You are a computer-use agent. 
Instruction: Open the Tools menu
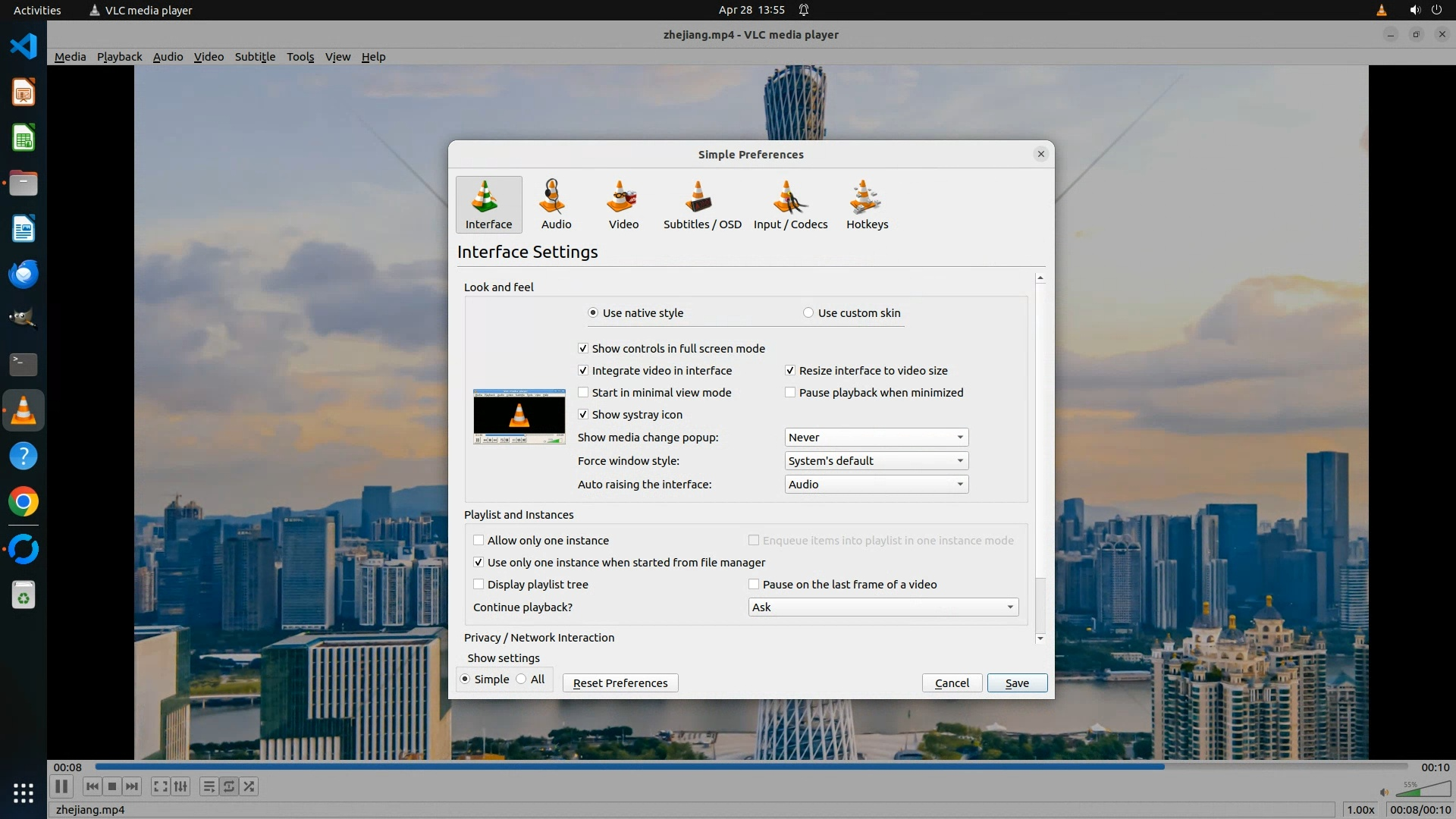point(300,57)
